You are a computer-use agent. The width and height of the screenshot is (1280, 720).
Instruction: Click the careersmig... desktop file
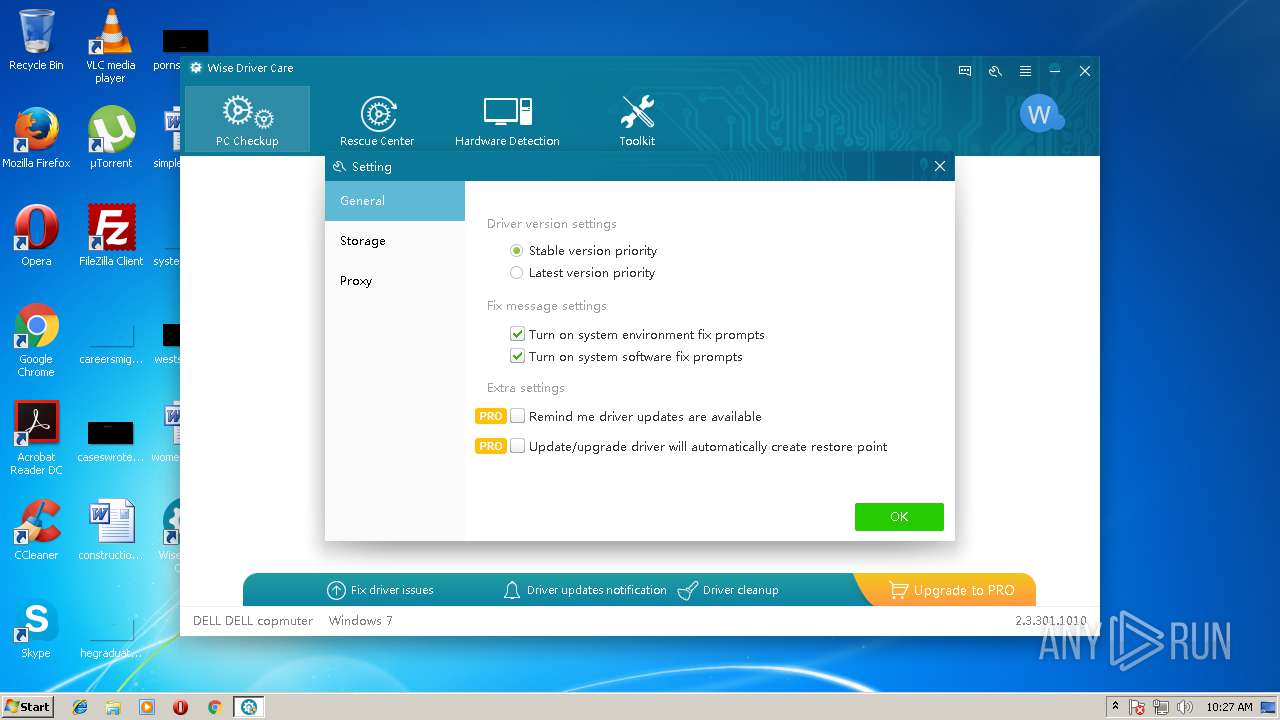(110, 344)
